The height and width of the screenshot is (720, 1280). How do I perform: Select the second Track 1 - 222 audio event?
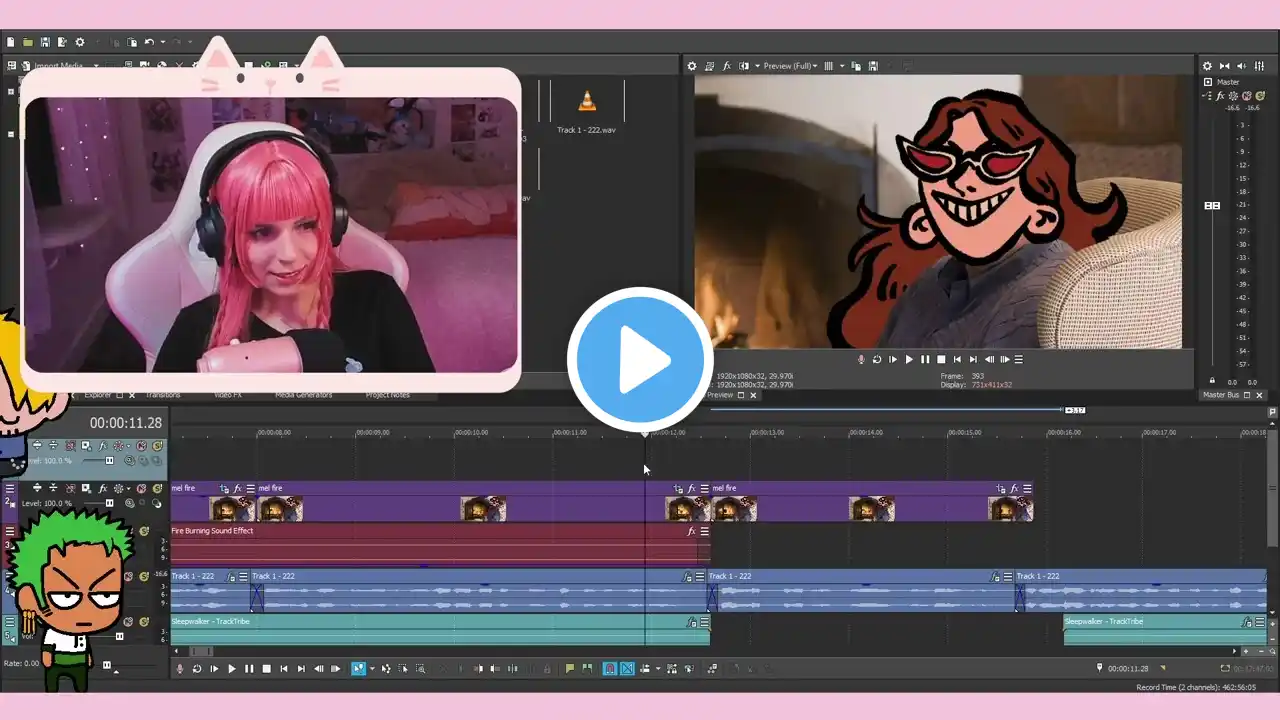tap(480, 592)
